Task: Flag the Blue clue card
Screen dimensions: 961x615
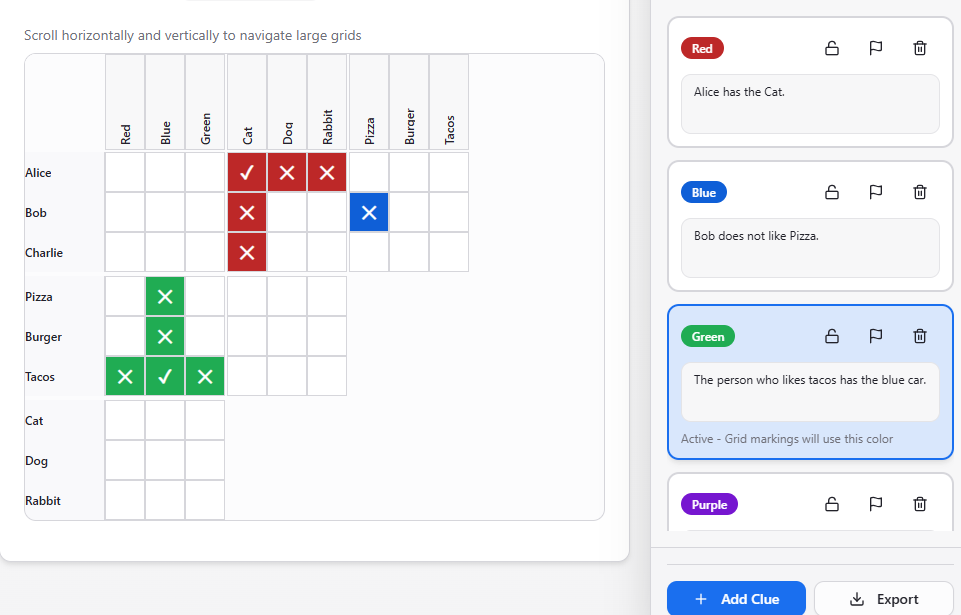Action: [x=876, y=192]
